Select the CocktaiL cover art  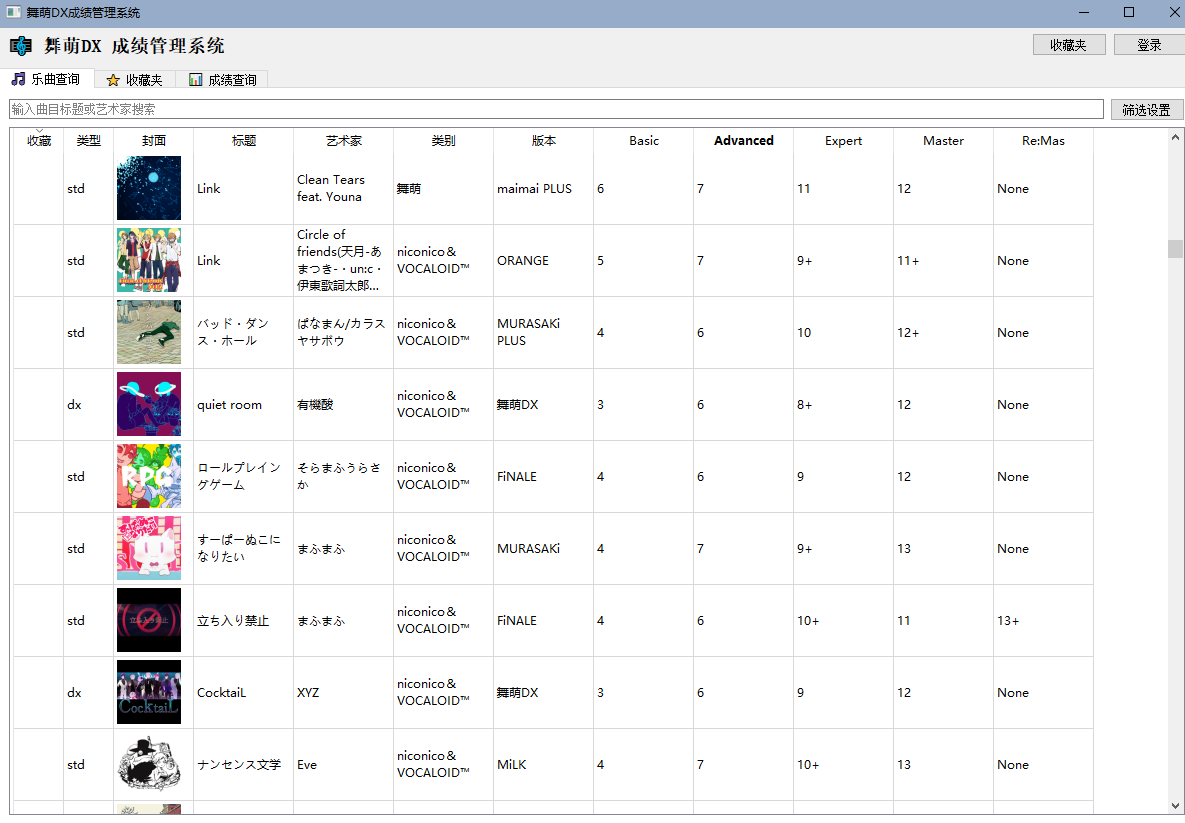pyautogui.click(x=149, y=692)
